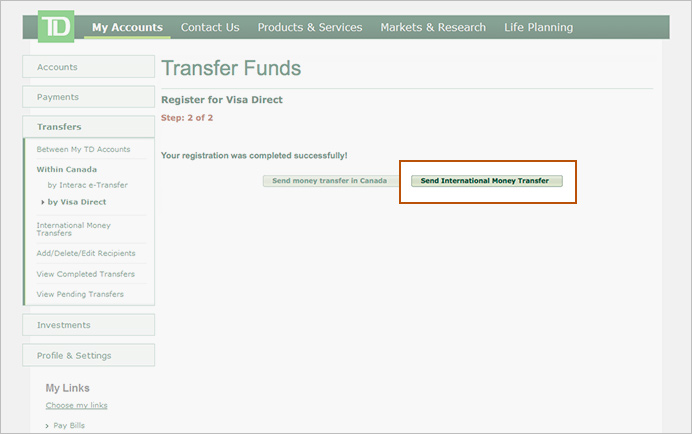Click Register for Visa Direct text
This screenshot has width=692, height=434.
[x=222, y=100]
